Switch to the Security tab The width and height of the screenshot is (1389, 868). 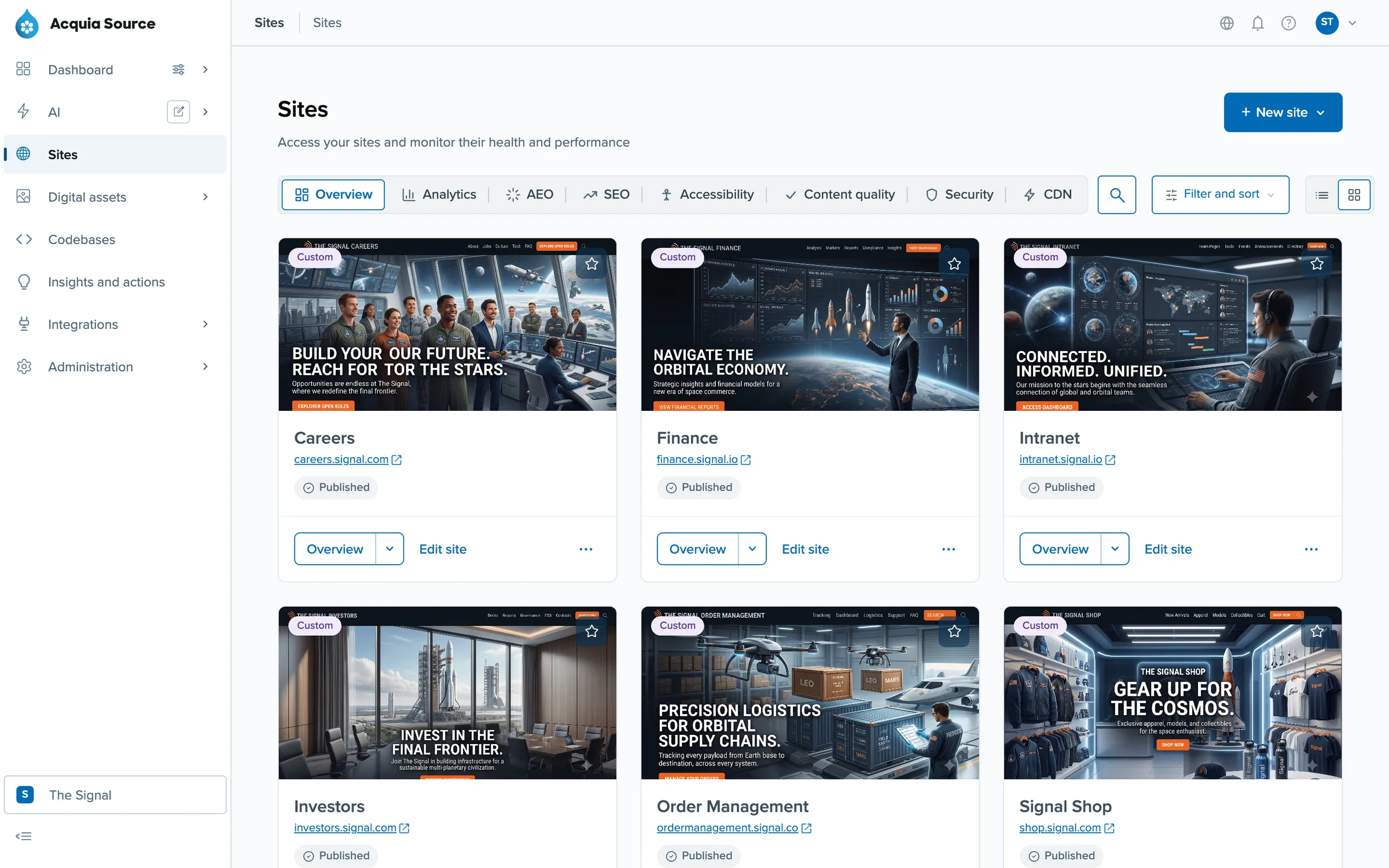(x=959, y=194)
